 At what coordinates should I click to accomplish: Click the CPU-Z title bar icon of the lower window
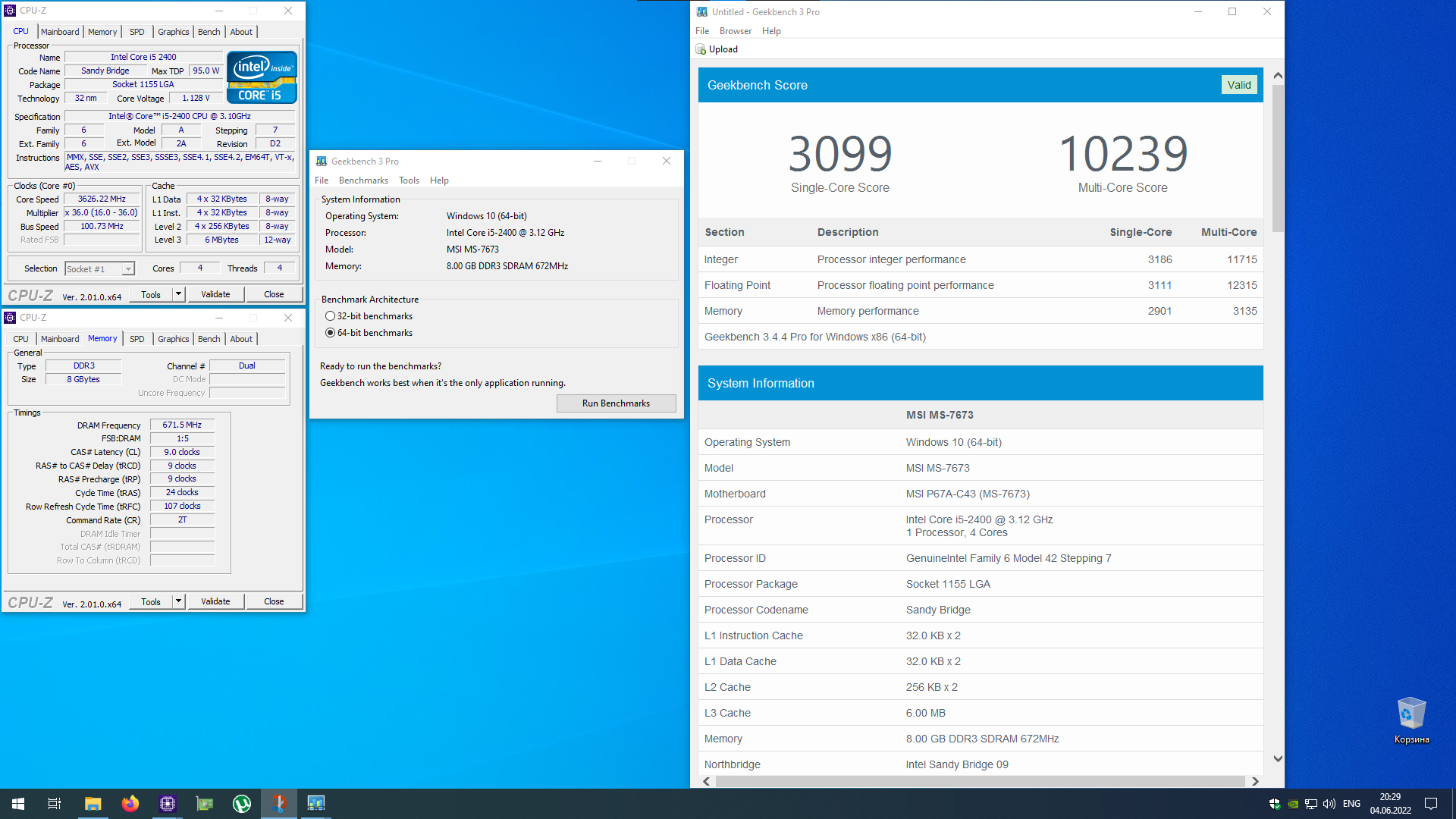11,318
